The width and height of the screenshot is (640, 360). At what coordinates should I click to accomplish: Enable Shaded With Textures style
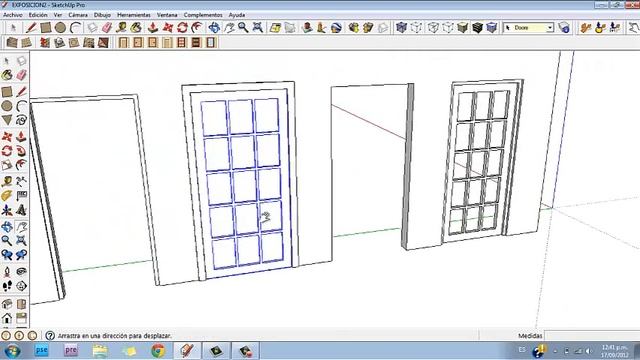click(477, 28)
